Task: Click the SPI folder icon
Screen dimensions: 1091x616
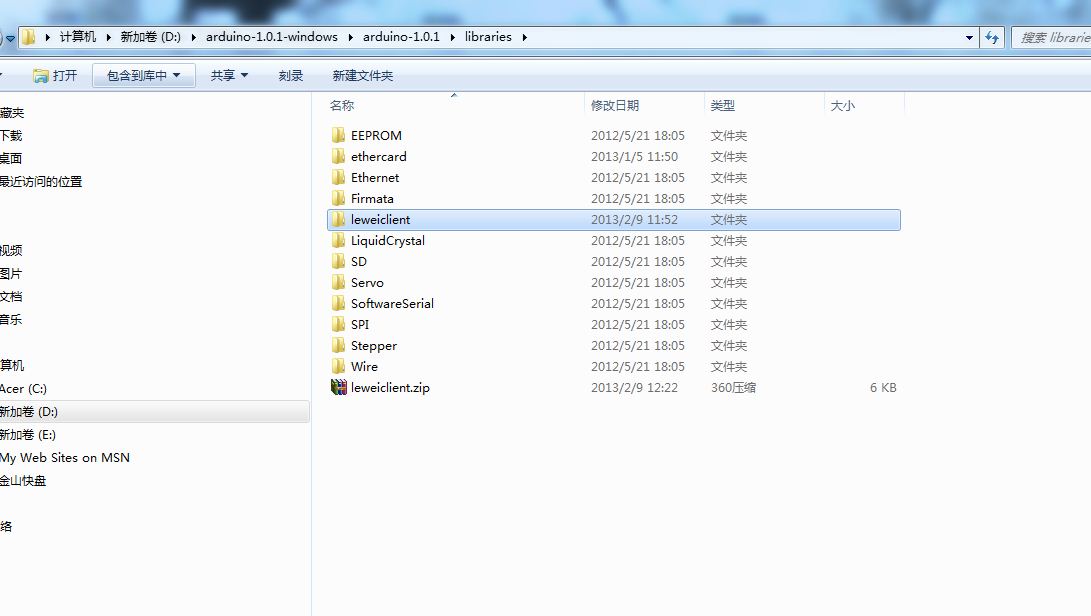Action: coord(338,324)
